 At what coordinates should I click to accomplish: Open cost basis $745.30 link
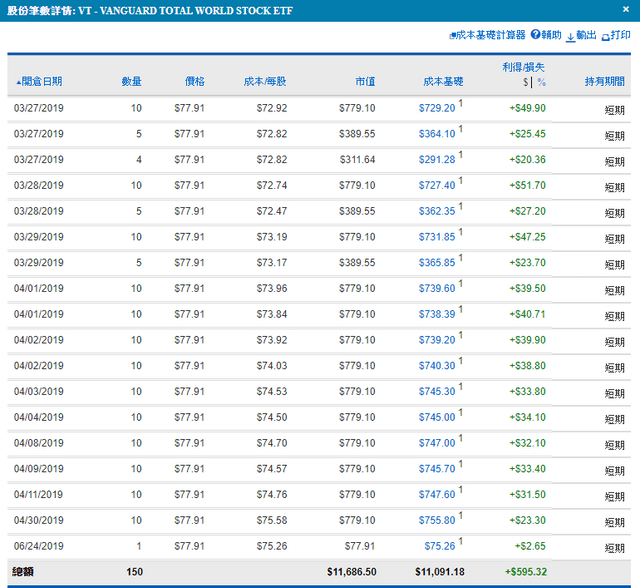[x=437, y=391]
